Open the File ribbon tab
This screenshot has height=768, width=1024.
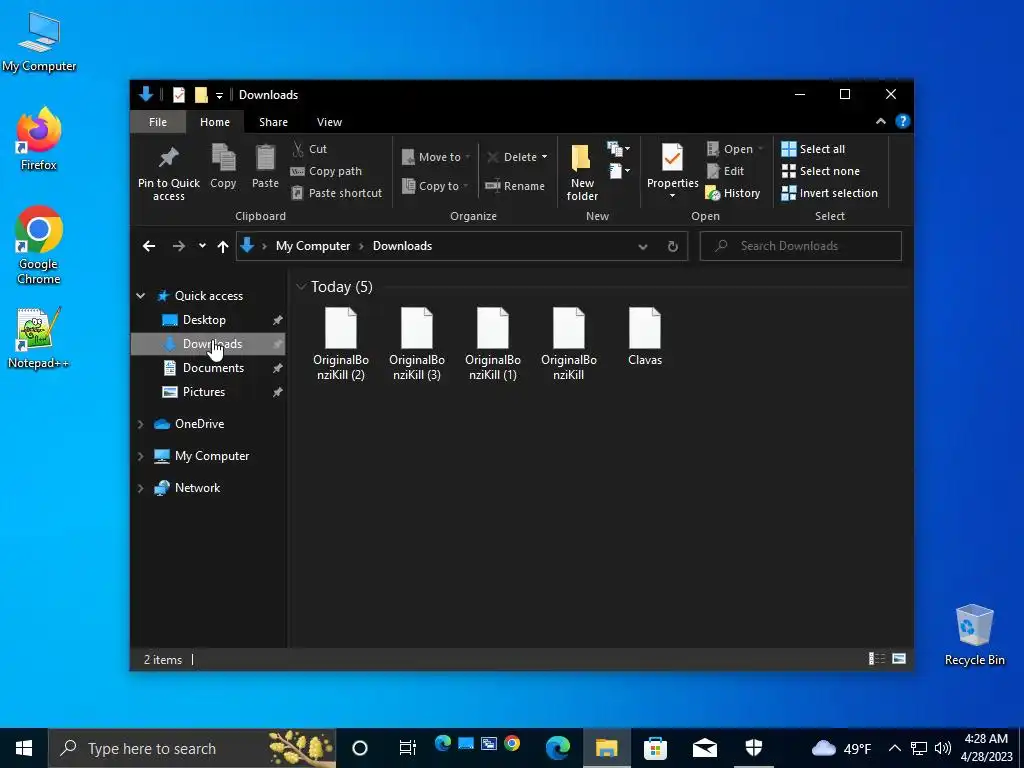point(158,122)
